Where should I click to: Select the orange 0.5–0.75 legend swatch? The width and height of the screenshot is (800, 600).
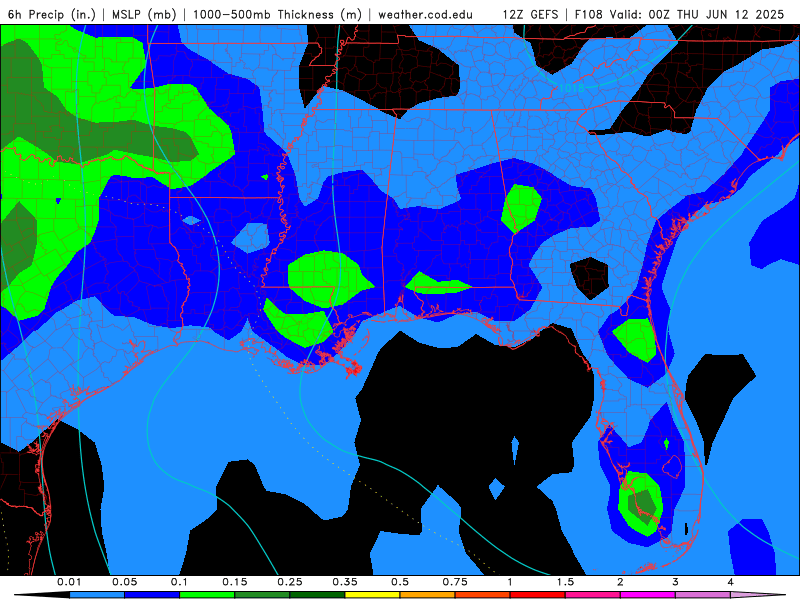coord(428,595)
